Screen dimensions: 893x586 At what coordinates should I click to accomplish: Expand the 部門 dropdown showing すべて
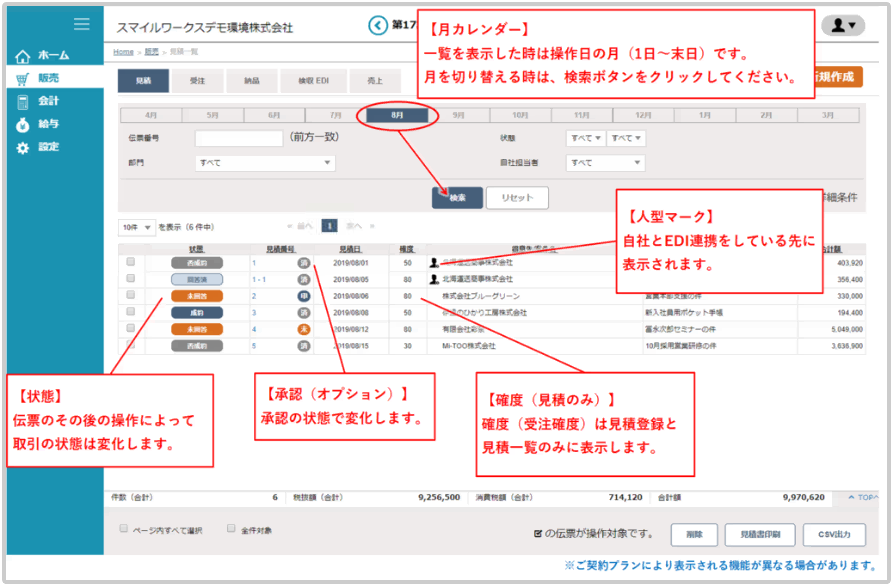[x=265, y=163]
